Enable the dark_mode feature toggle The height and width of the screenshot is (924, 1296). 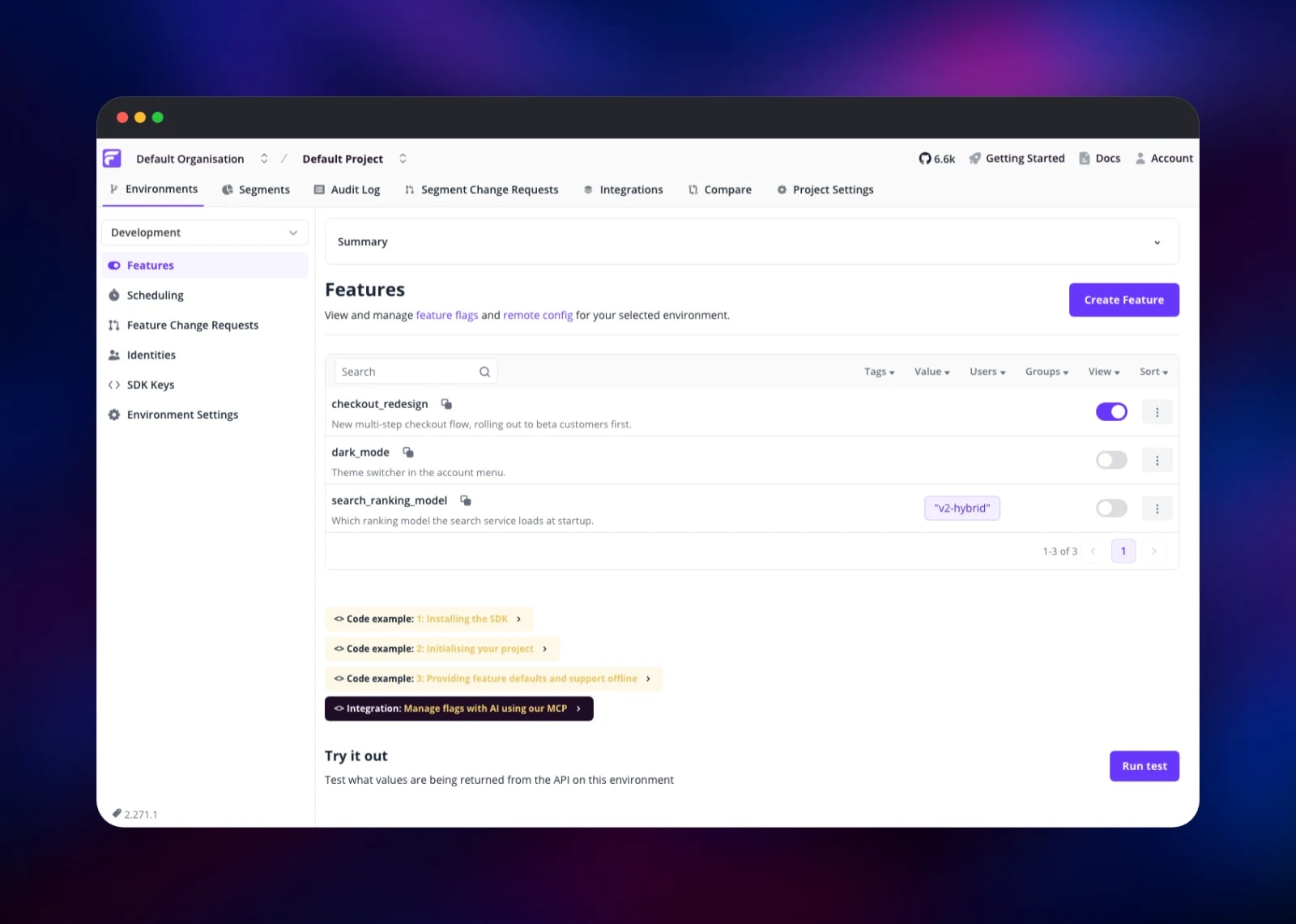tap(1111, 461)
